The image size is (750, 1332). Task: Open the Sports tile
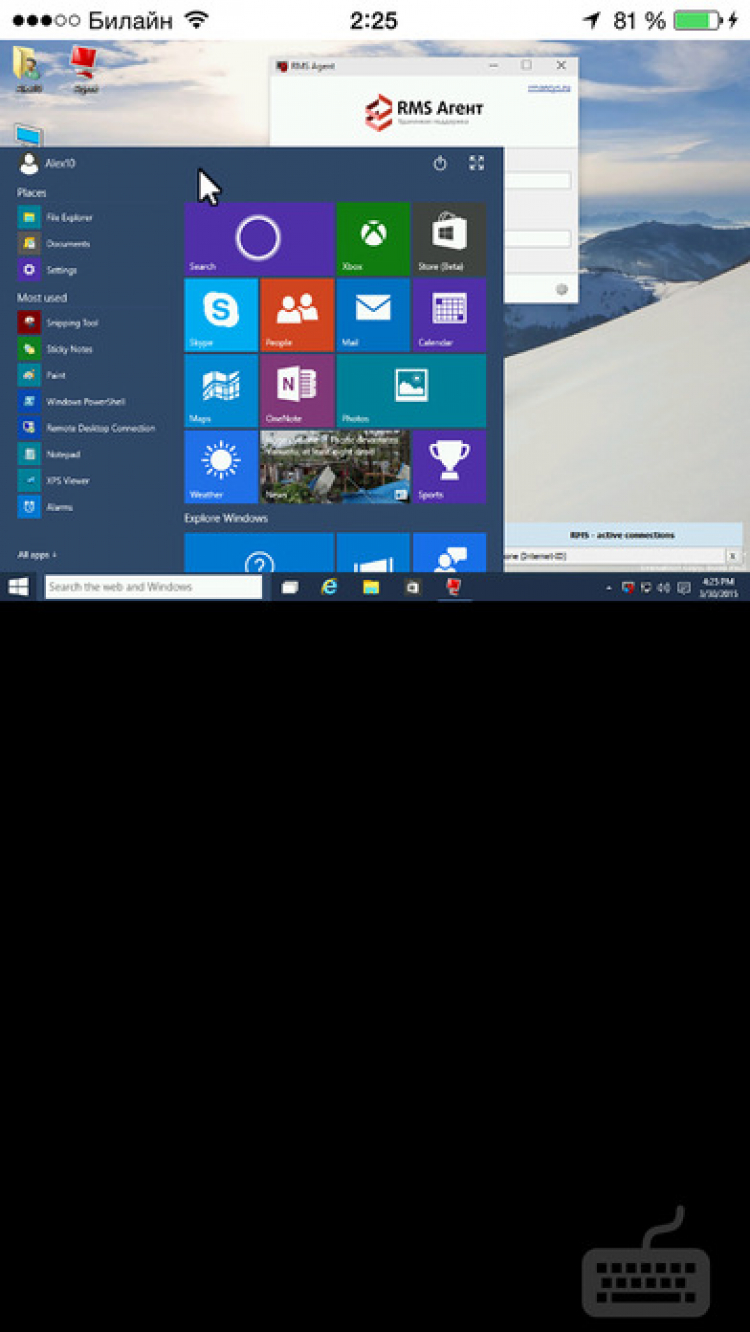pyautogui.click(x=449, y=467)
